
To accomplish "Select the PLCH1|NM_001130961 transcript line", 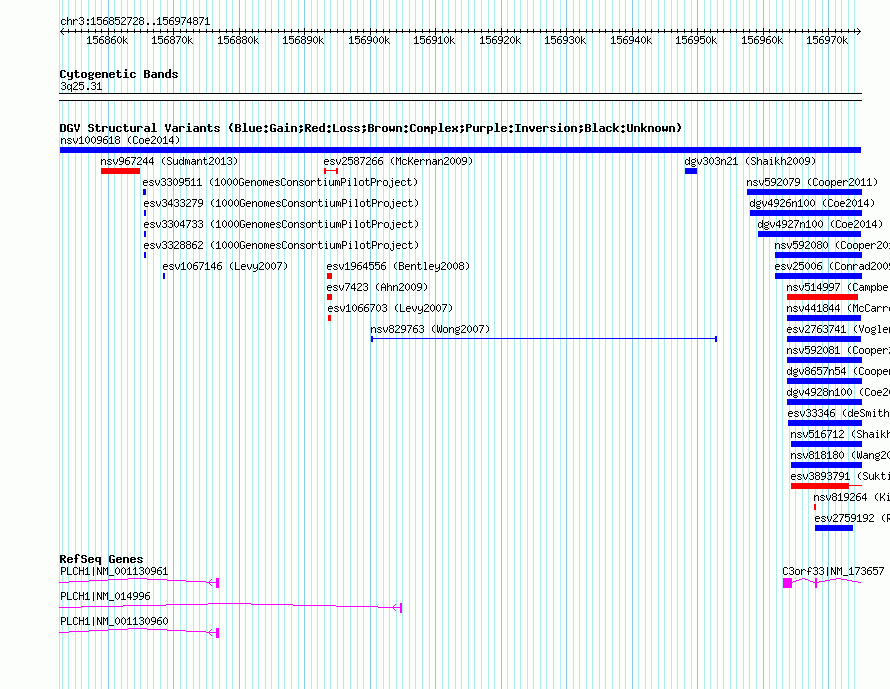I will [139, 582].
